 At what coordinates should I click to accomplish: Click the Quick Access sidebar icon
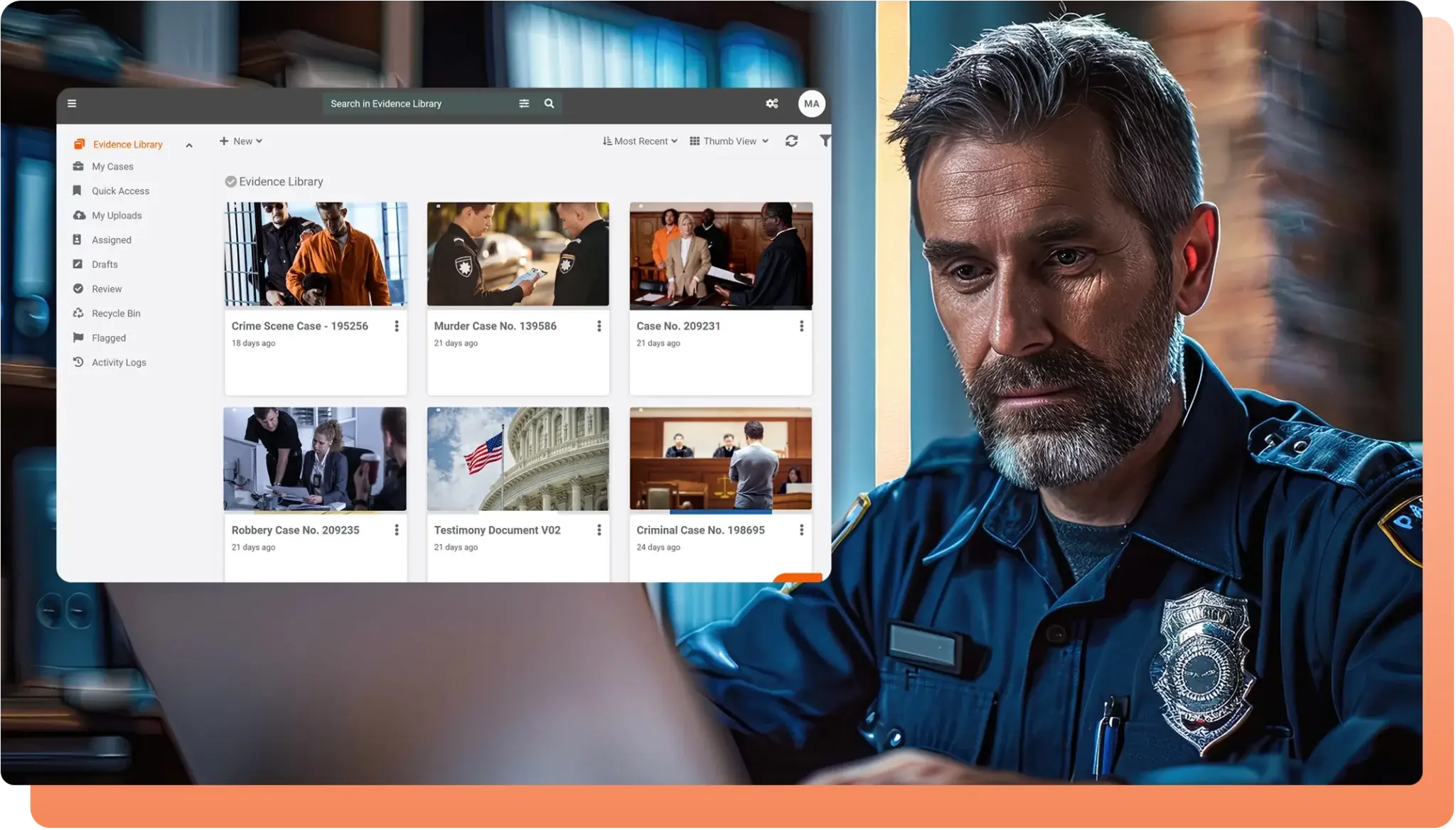[79, 191]
